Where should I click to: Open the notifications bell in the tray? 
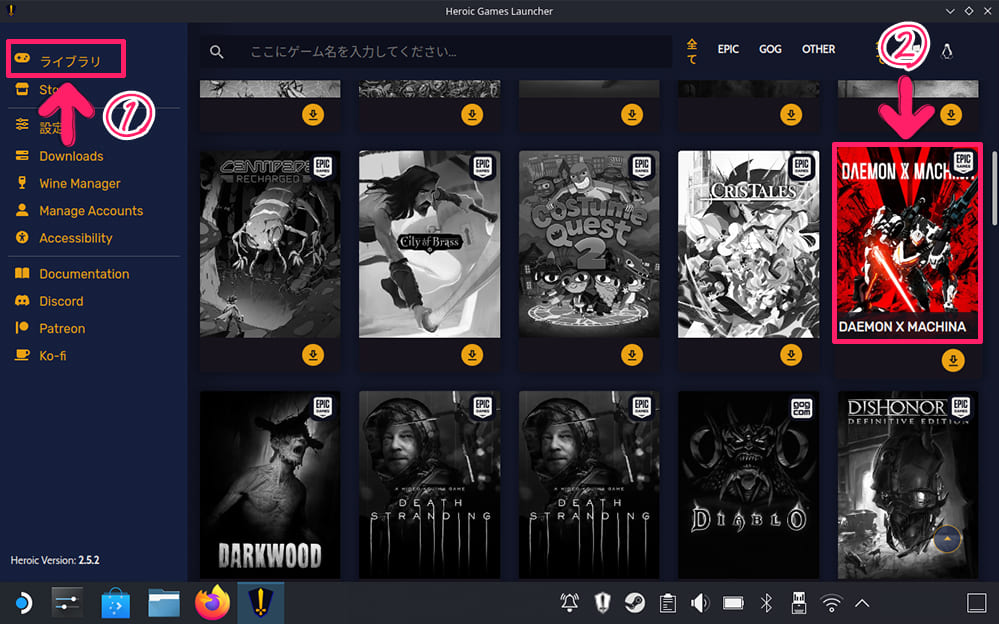point(570,603)
